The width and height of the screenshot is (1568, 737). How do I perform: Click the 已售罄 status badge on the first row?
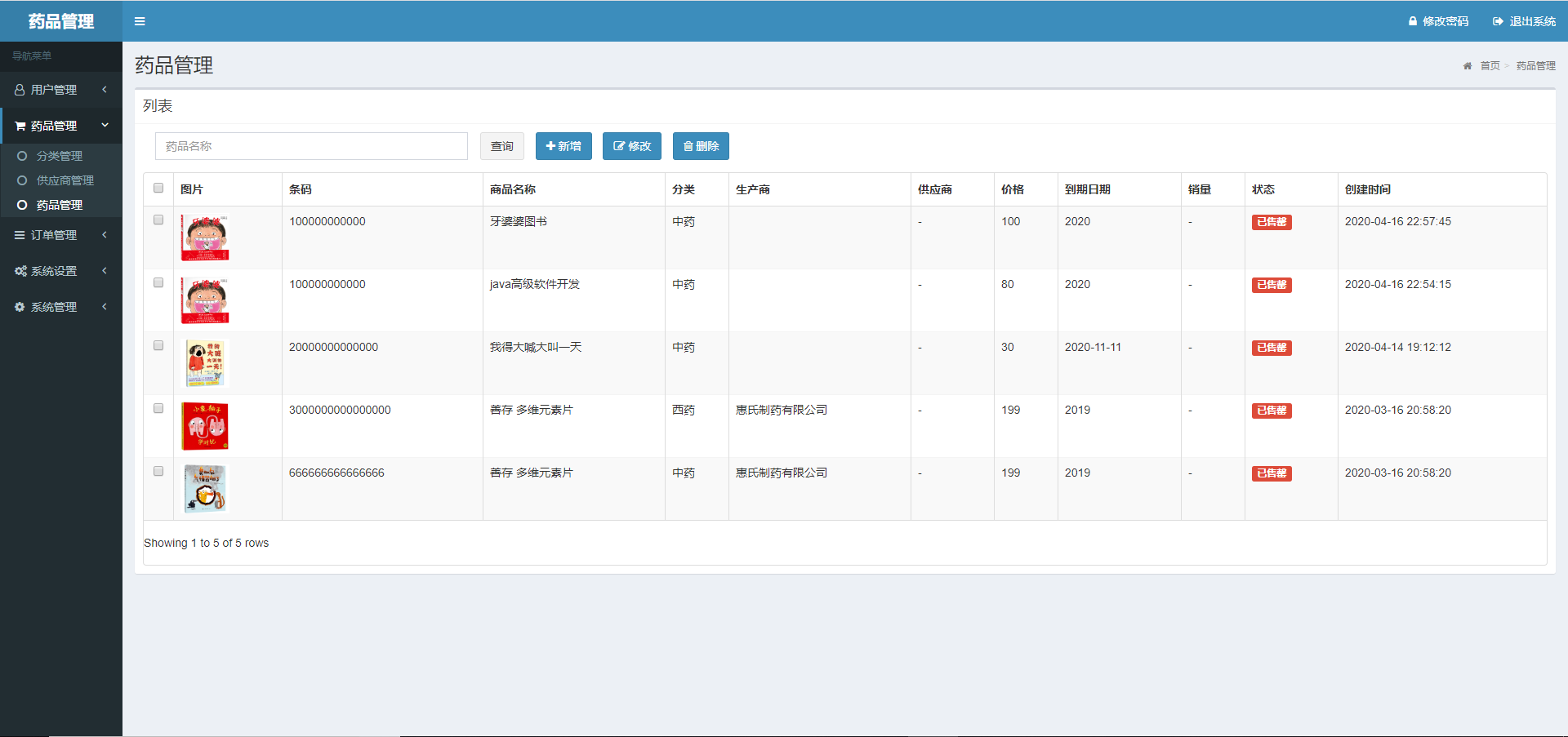[1271, 221]
